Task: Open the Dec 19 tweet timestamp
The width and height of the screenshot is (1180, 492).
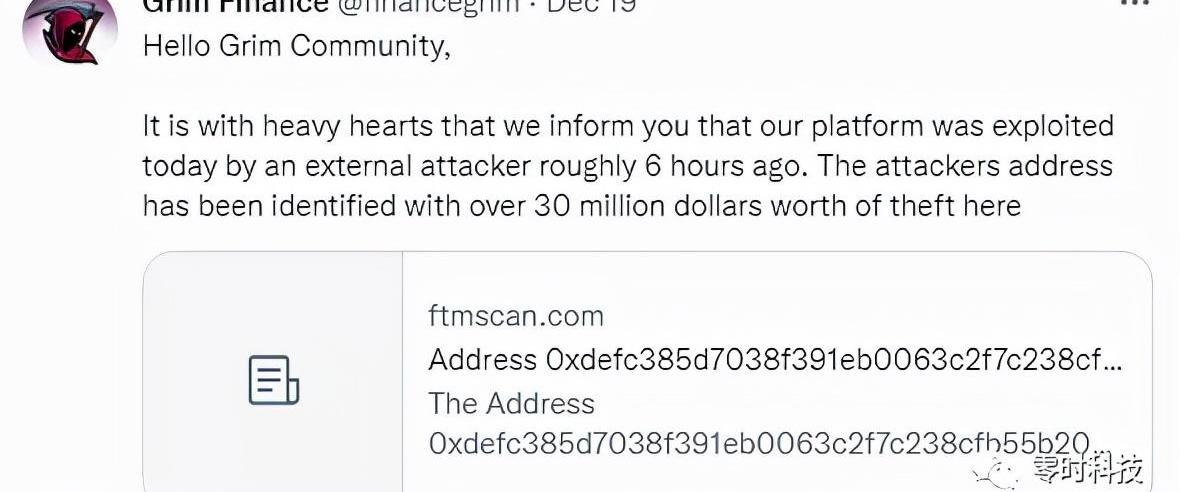Action: [x=594, y=6]
